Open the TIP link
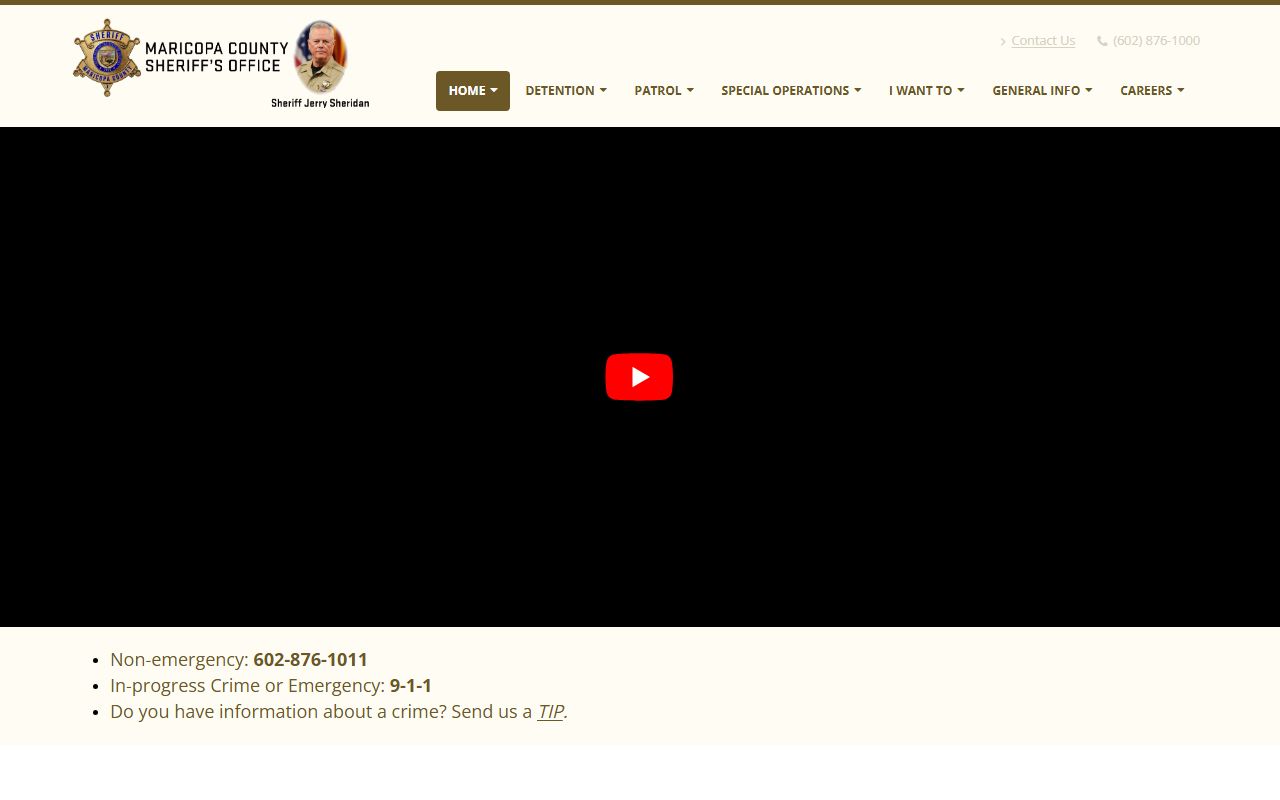The height and width of the screenshot is (800, 1280). 550,711
